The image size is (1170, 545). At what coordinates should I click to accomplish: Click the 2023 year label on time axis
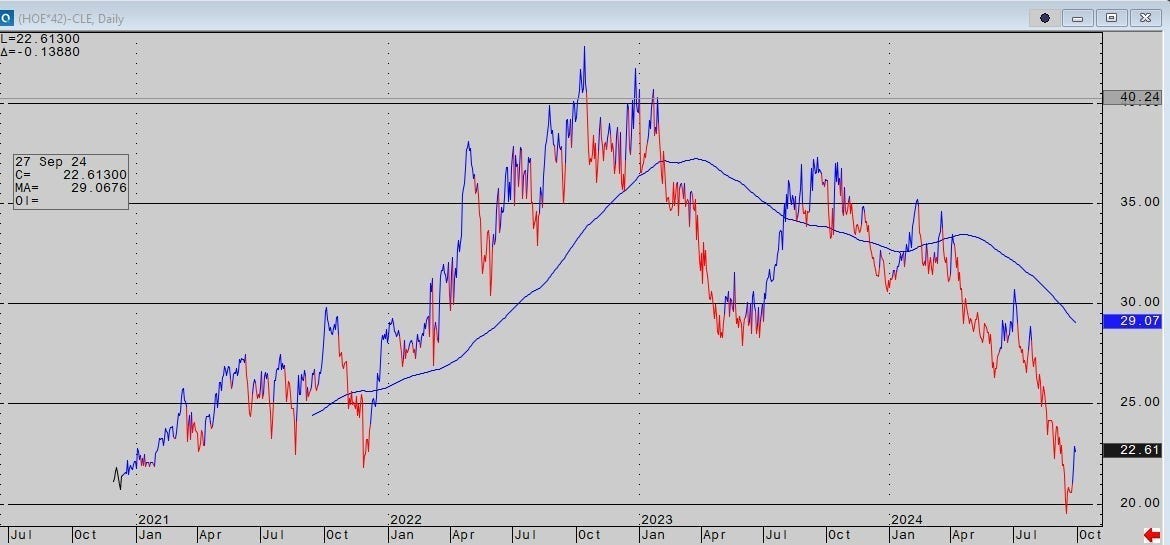[659, 519]
